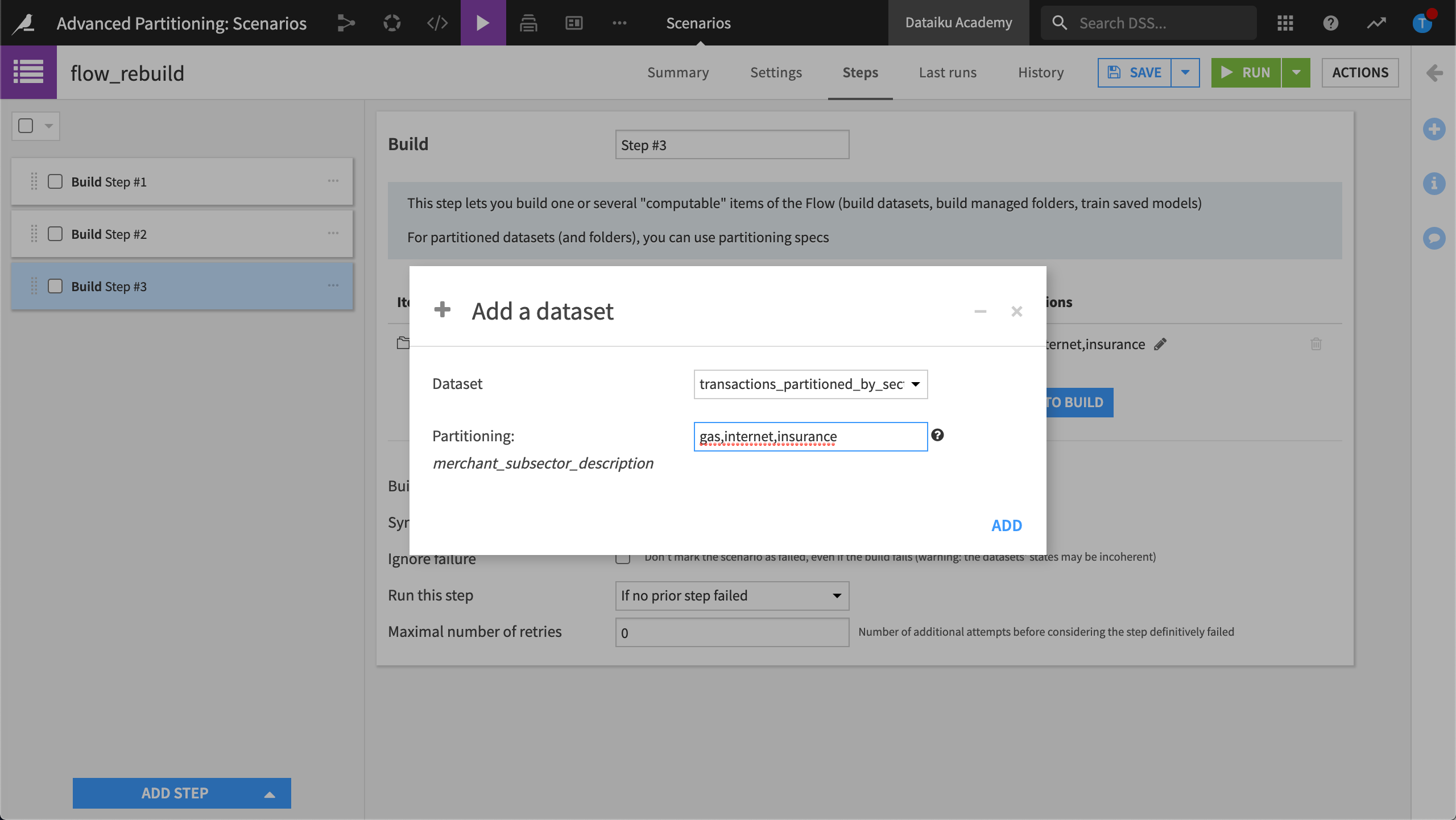Expand the Dataset selection dropdown
This screenshot has height=820, width=1456.
pos(810,384)
